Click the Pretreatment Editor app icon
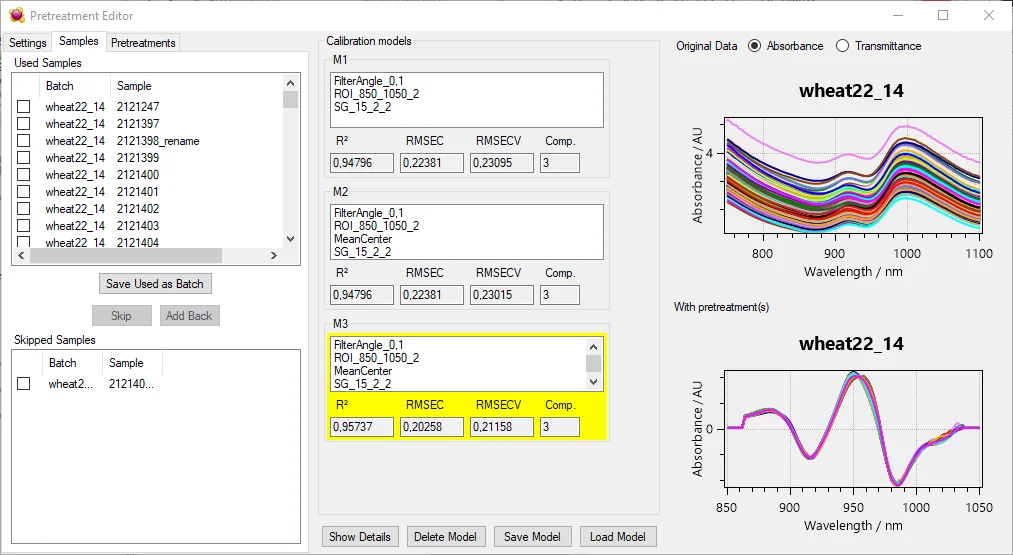The height and width of the screenshot is (555, 1013). pos(16,16)
